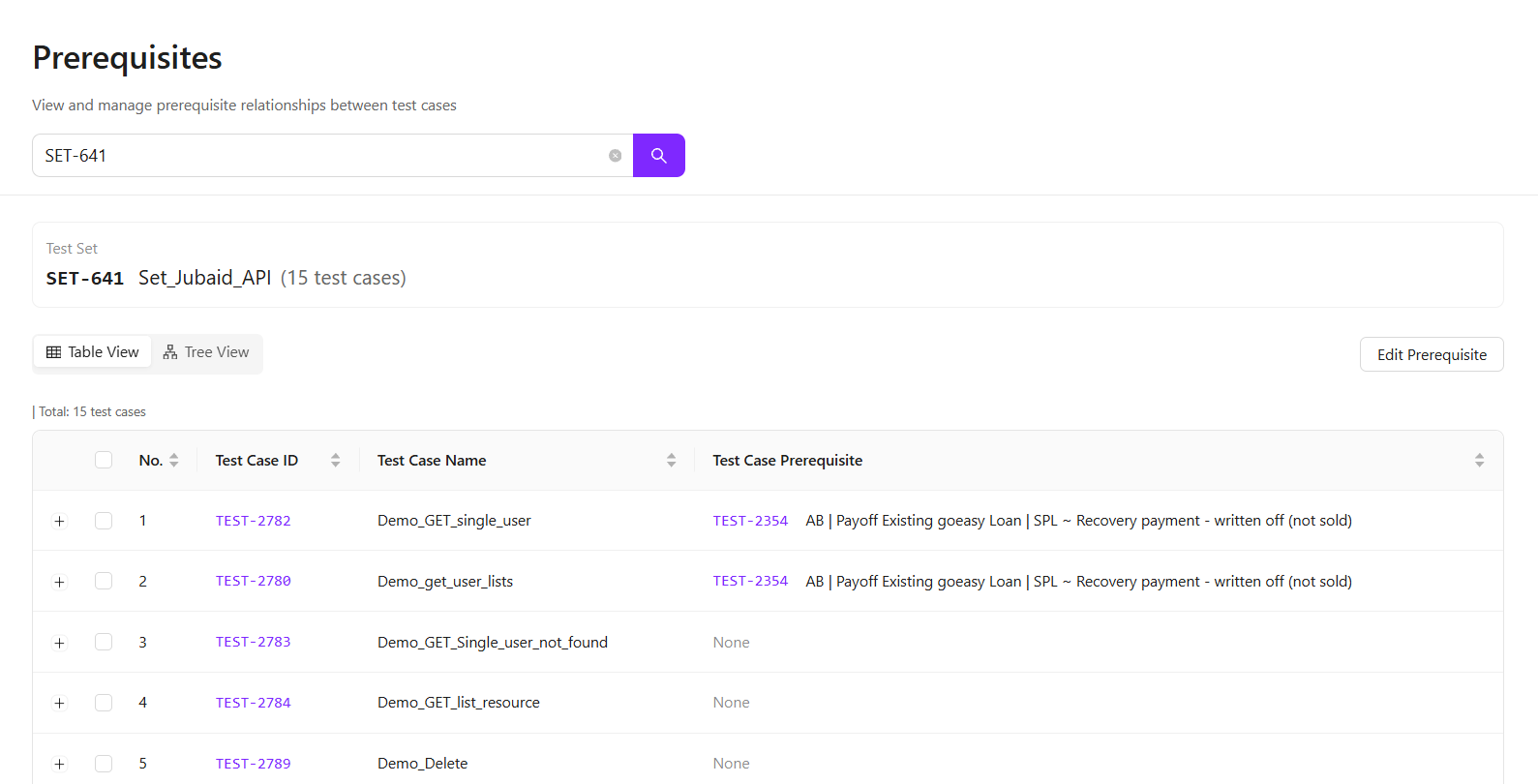Select the checkbox for row 5
1538x784 pixels.
[x=104, y=764]
